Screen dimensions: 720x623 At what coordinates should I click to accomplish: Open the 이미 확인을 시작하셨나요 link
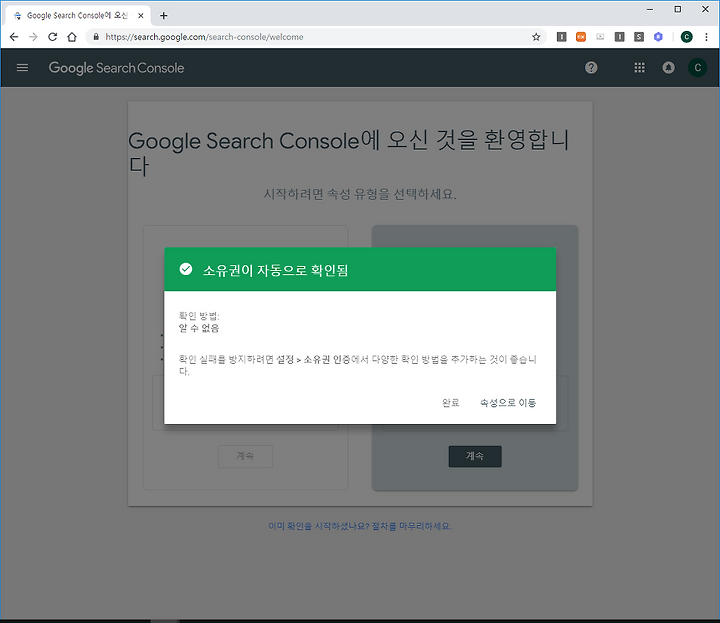coord(360,526)
